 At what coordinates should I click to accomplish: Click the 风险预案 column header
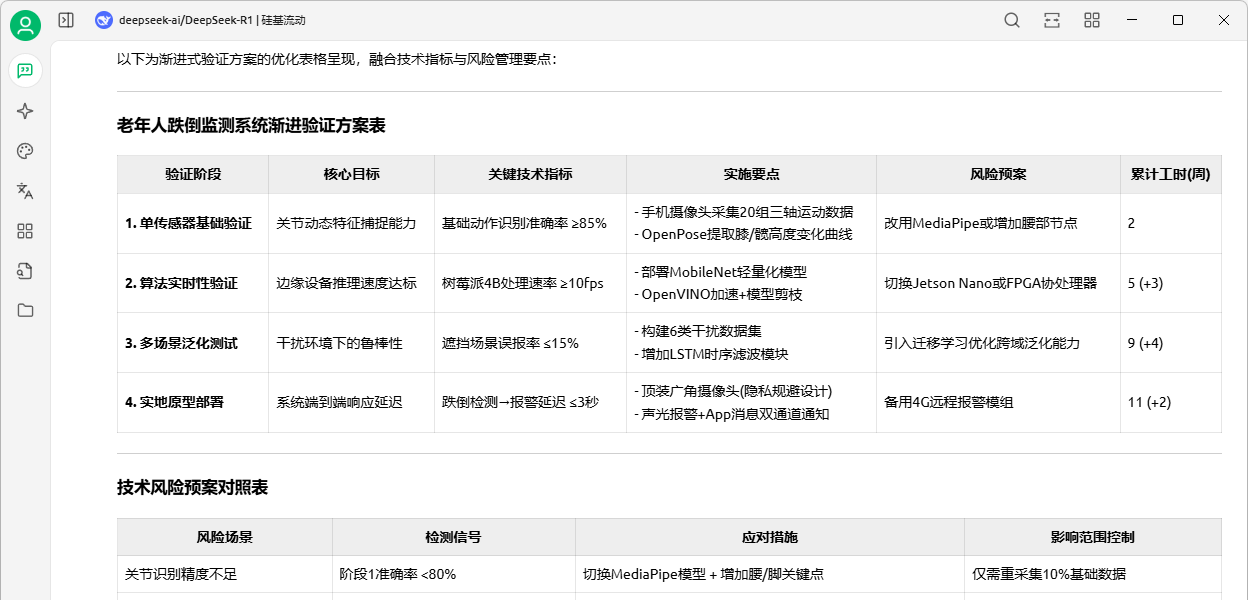(999, 174)
